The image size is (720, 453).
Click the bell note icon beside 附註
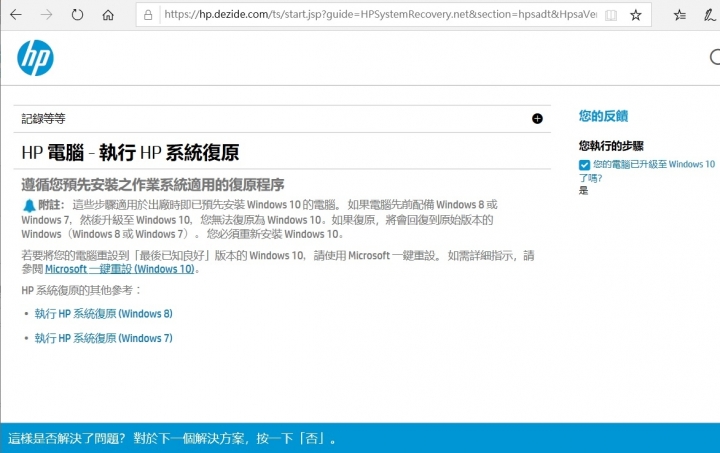pos(29,205)
